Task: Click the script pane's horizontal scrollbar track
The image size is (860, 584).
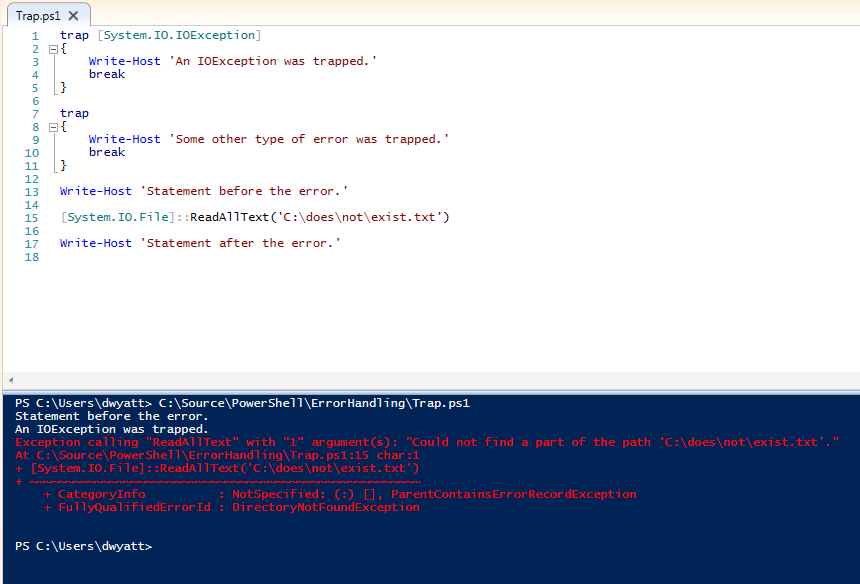Action: [x=430, y=381]
